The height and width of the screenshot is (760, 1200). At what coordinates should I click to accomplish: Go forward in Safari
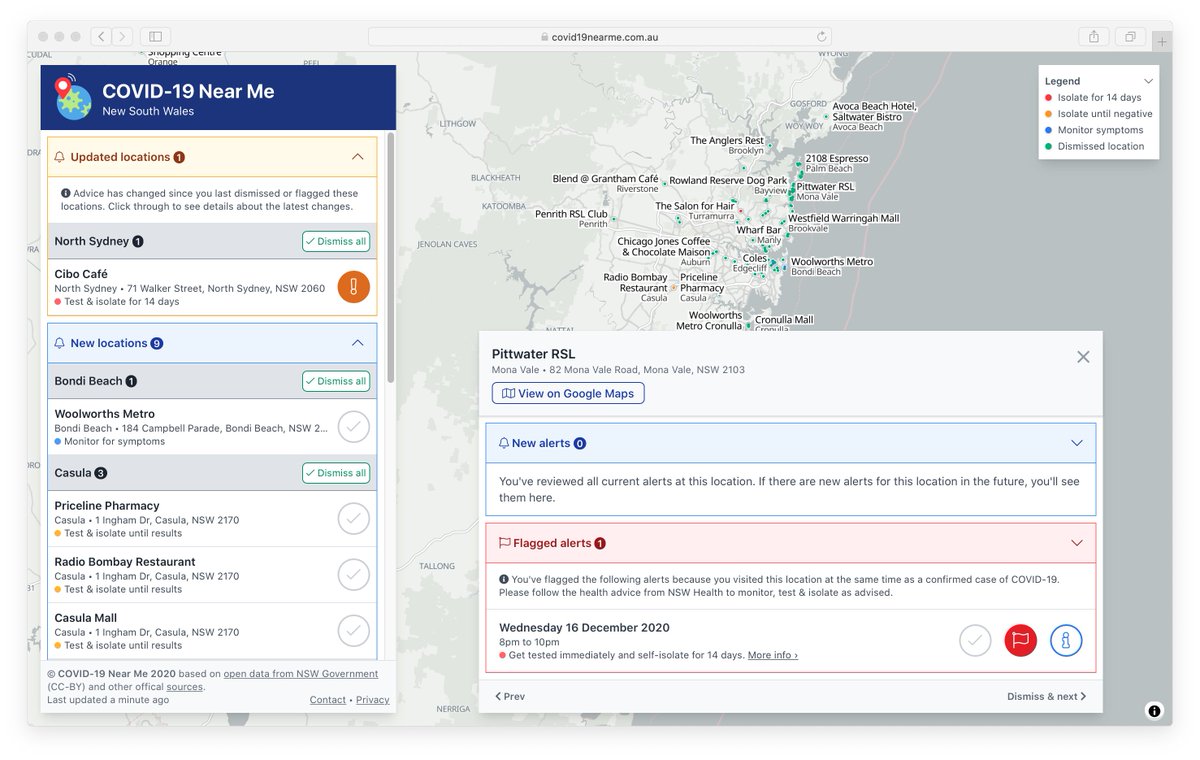click(122, 37)
